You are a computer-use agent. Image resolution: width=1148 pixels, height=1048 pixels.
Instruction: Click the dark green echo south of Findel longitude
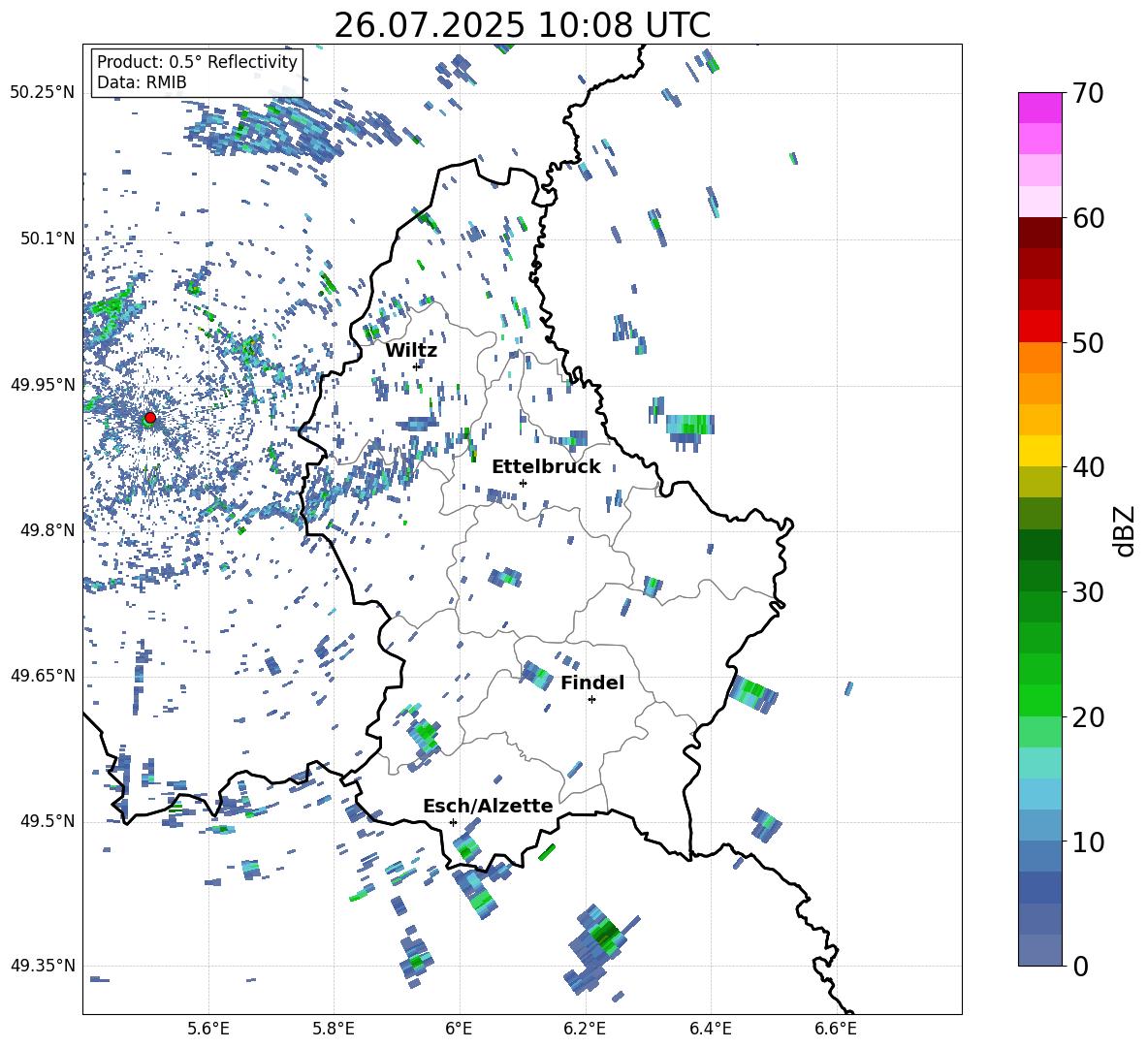605,933
